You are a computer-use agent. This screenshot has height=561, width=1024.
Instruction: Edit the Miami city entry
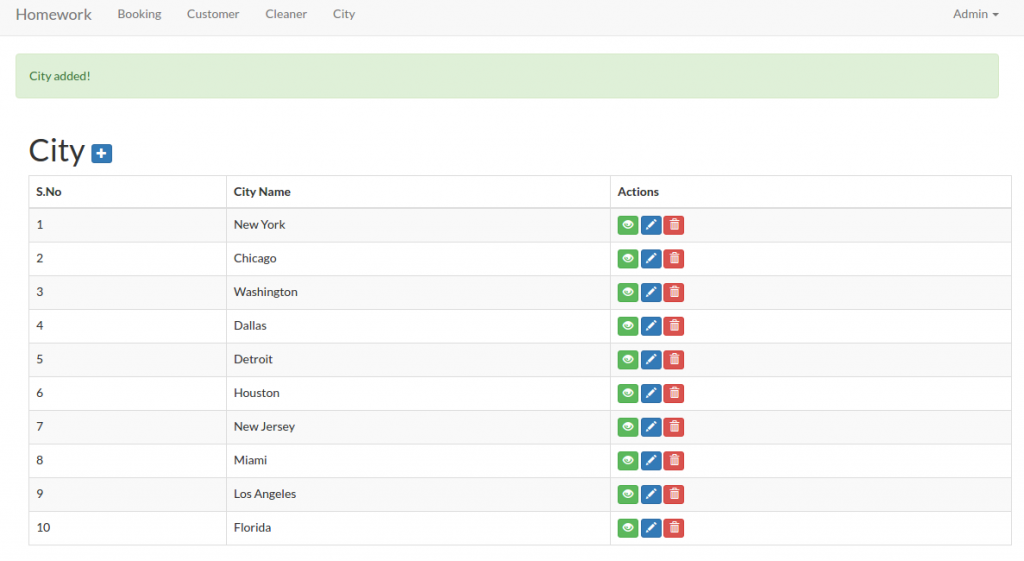tap(651, 460)
